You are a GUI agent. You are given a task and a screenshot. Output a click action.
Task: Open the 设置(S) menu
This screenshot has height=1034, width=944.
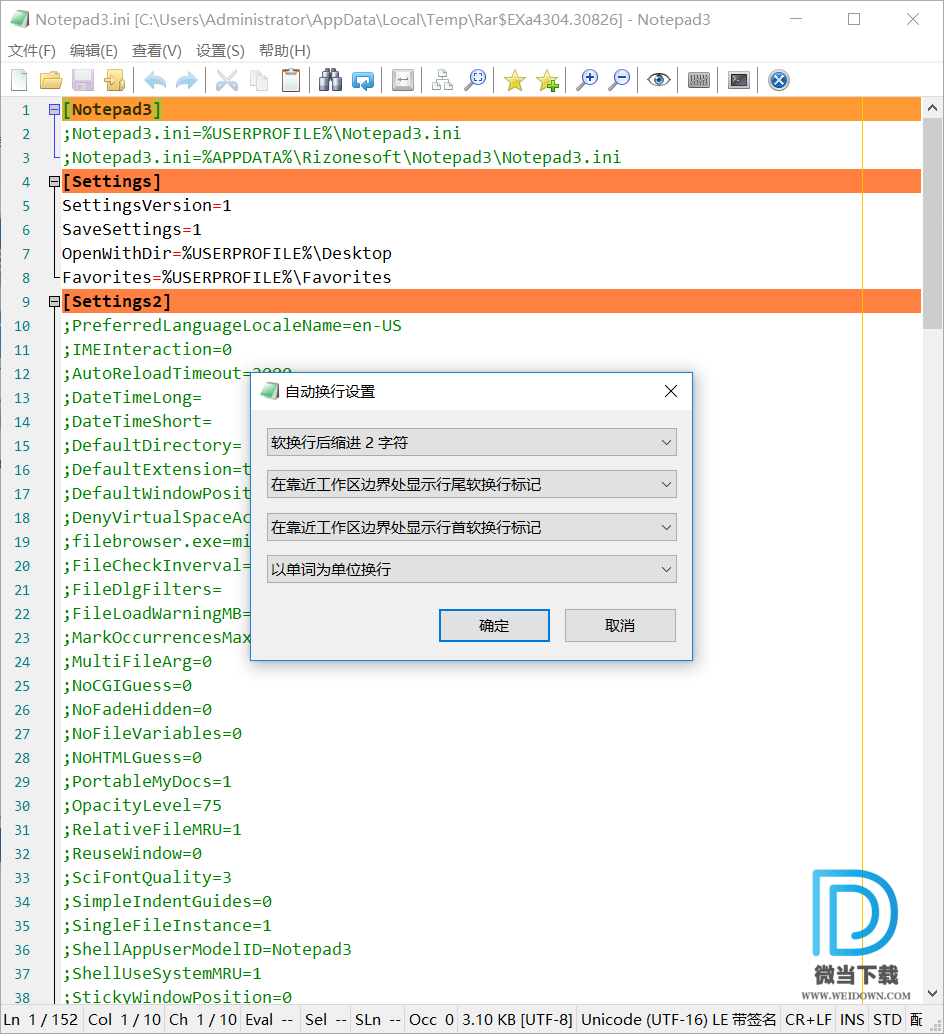[x=220, y=51]
